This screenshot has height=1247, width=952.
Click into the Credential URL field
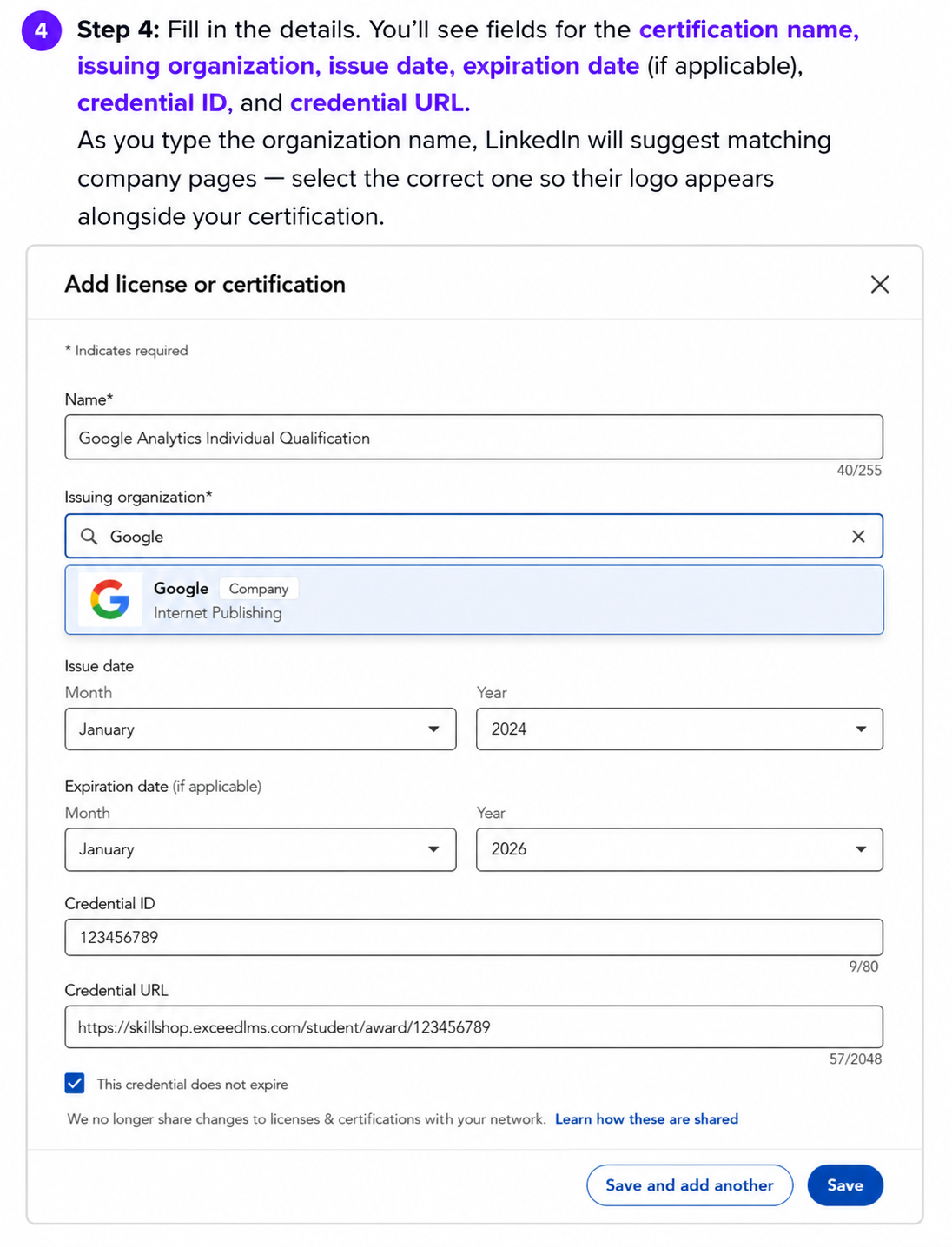point(474,1027)
